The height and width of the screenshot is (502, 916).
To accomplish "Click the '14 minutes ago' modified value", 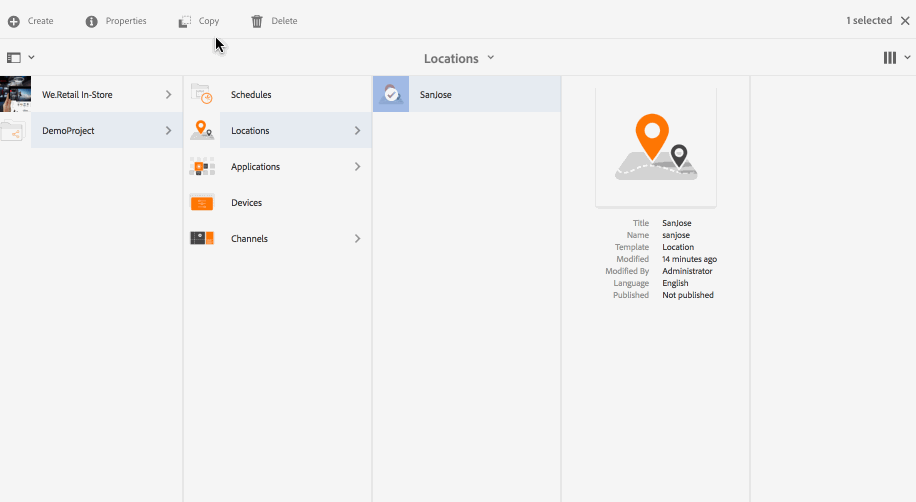I will [x=689, y=259].
